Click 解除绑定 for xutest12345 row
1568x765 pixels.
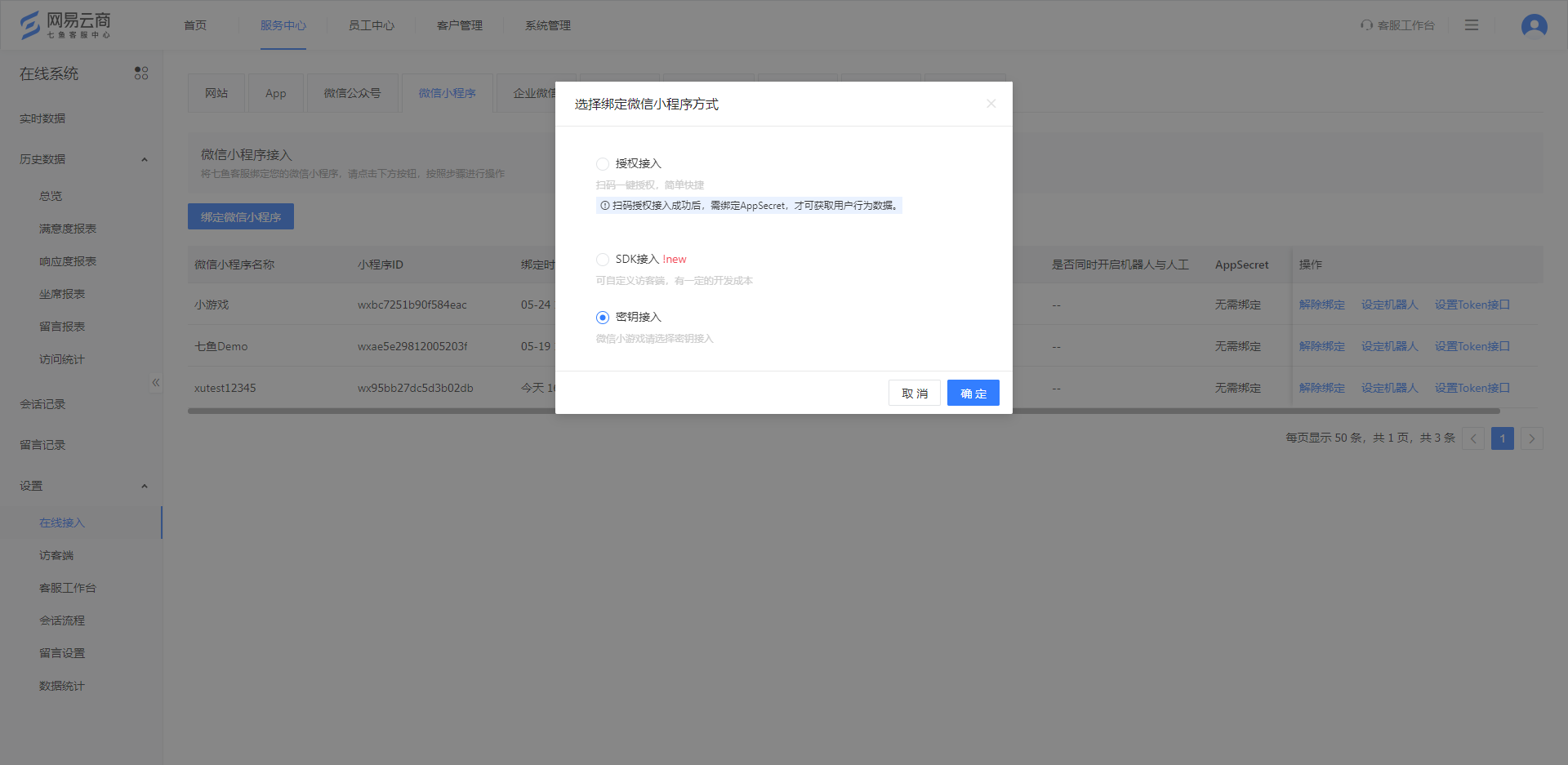[1321, 388]
